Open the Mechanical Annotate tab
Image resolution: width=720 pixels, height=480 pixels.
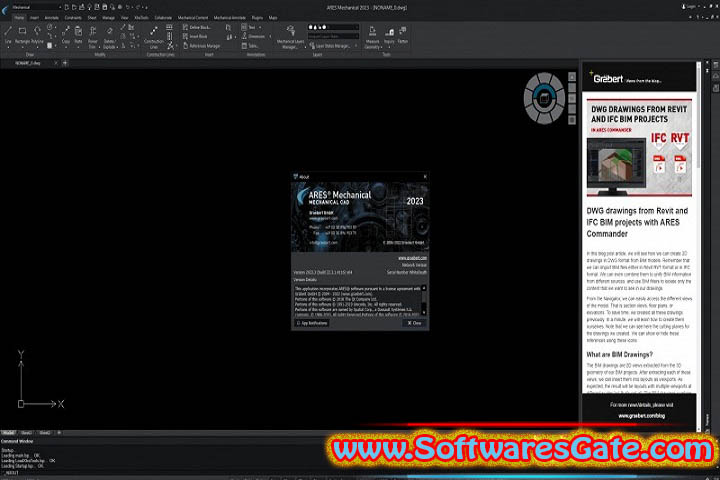point(230,18)
